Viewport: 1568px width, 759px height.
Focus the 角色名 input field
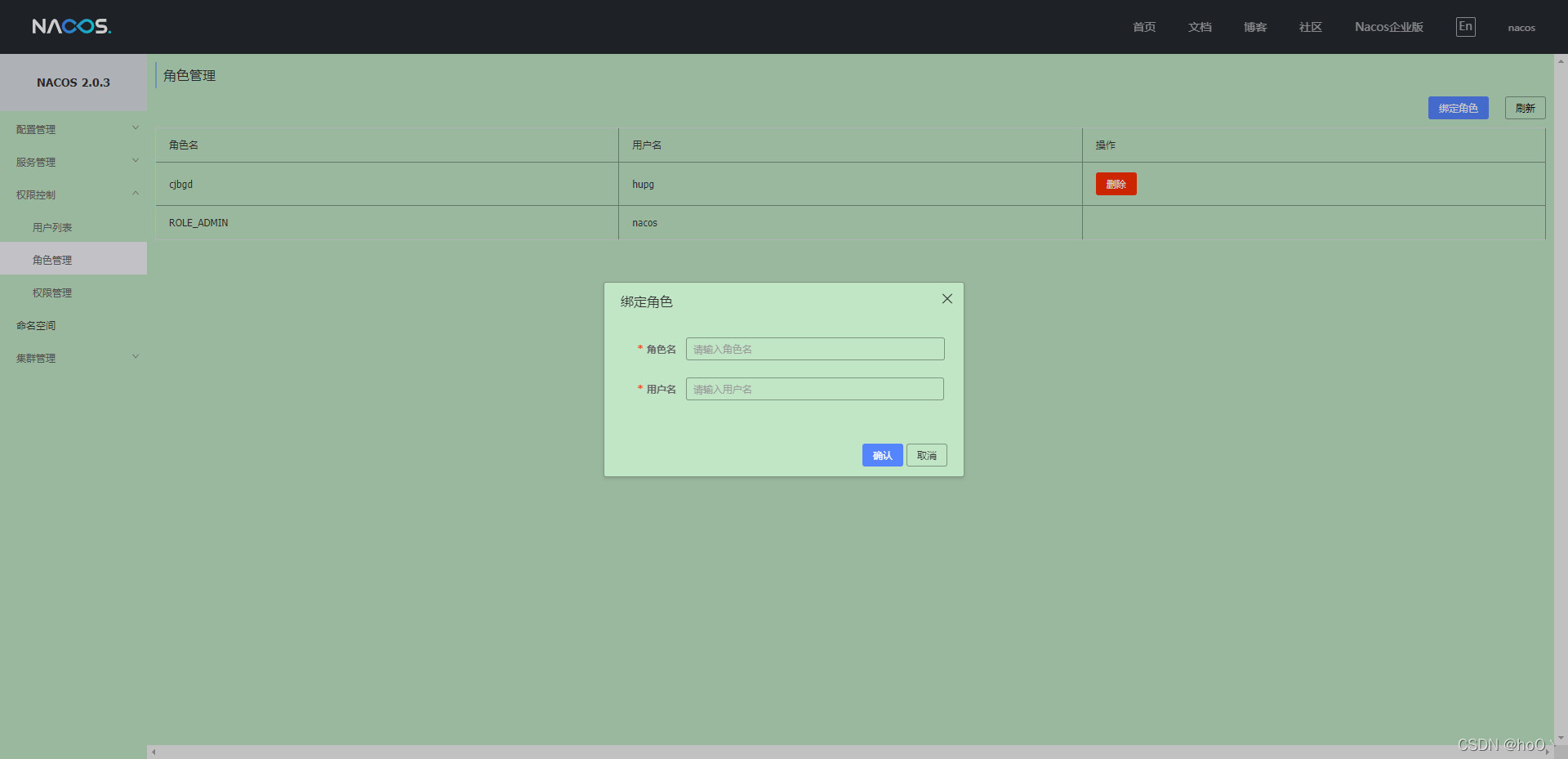(x=815, y=349)
